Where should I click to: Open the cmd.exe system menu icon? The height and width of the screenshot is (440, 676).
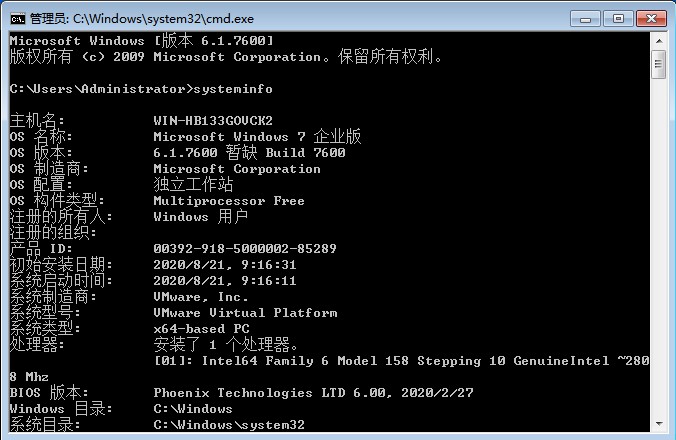(17, 17)
